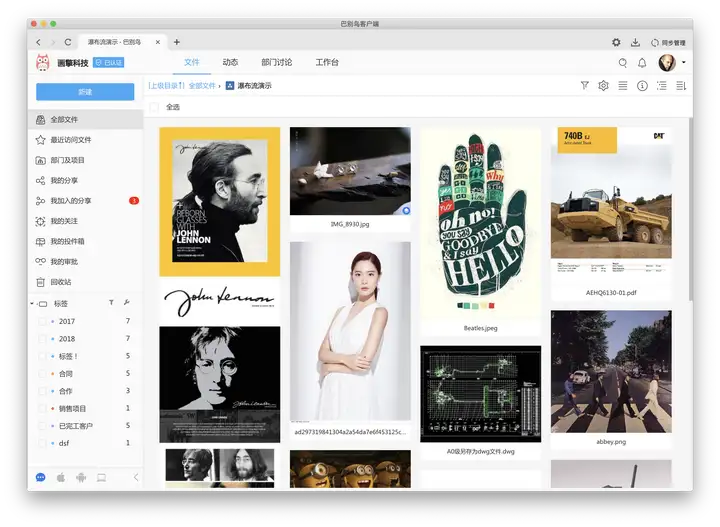The width and height of the screenshot is (720, 527).
Task: Open the filter funnel icon
Action: pos(585,85)
